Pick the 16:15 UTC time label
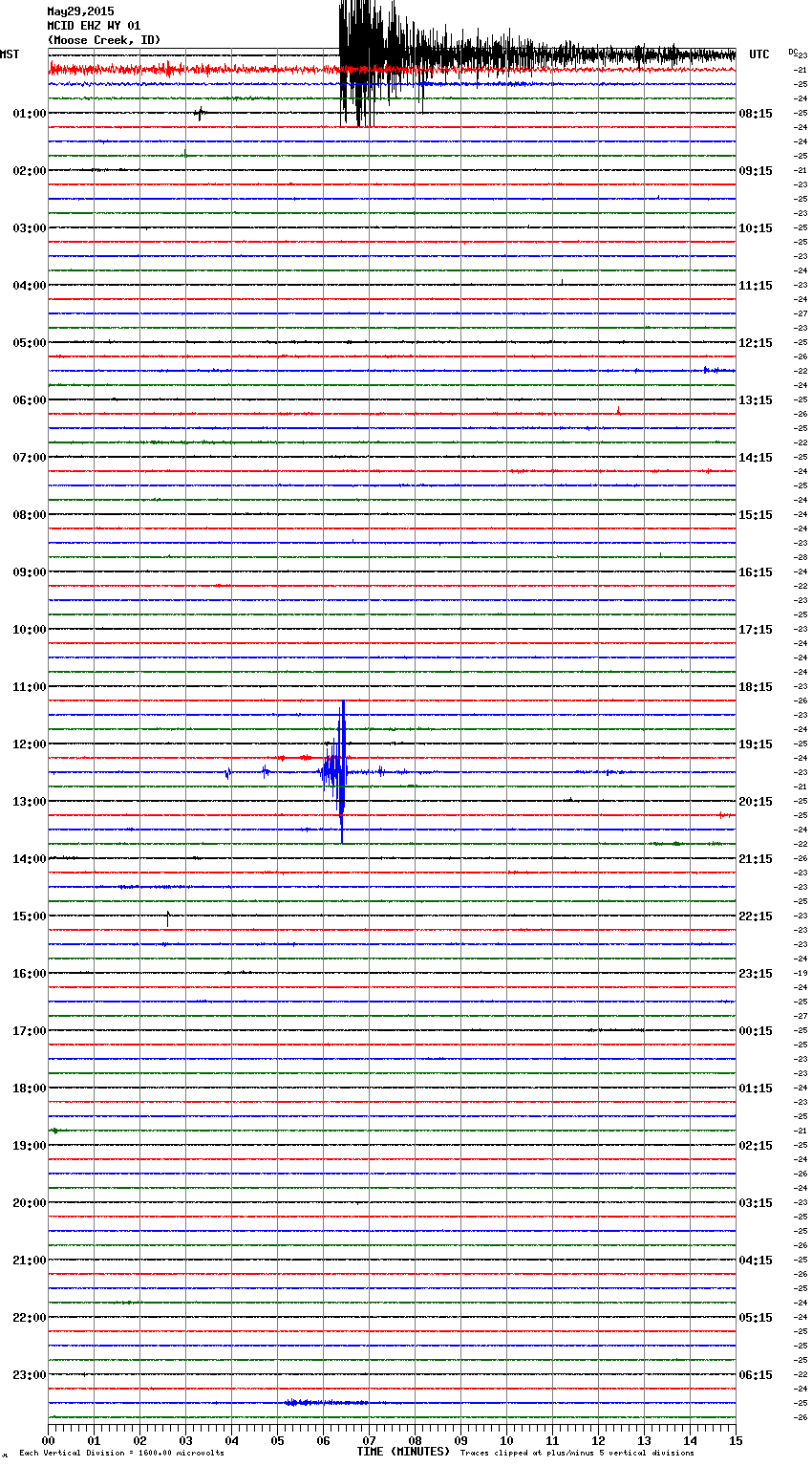This screenshot has width=812, height=1466. click(x=756, y=572)
